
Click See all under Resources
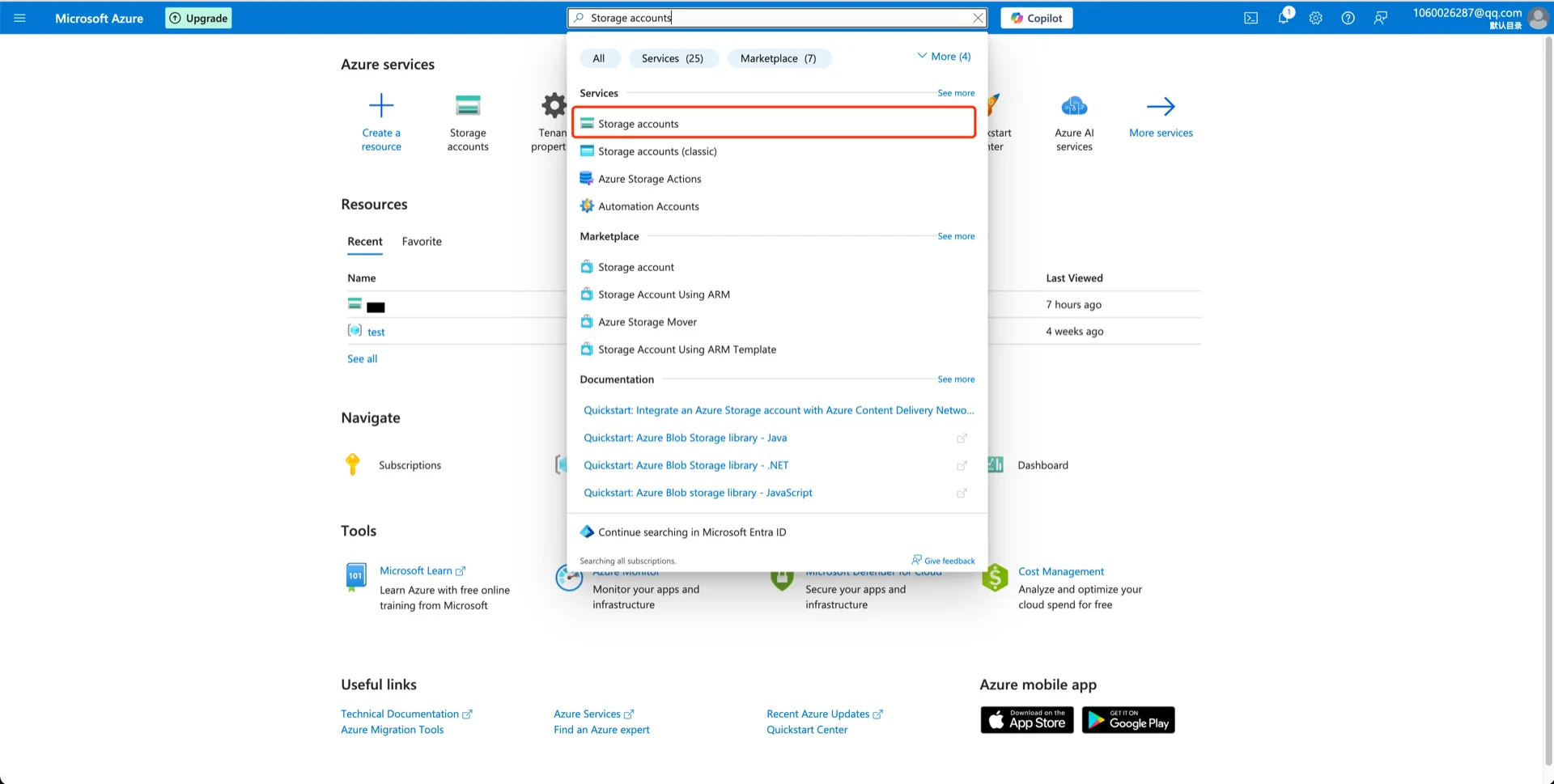pyautogui.click(x=362, y=359)
